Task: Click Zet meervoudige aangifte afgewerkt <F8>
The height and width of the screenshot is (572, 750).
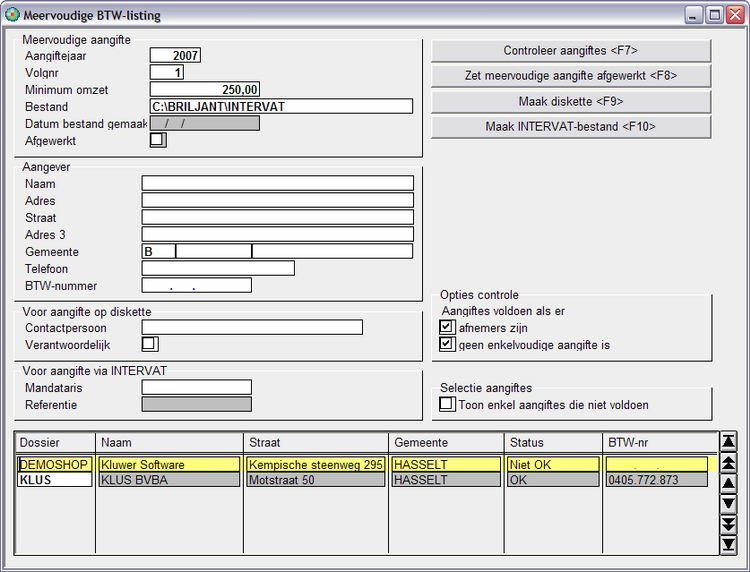Action: pos(571,76)
